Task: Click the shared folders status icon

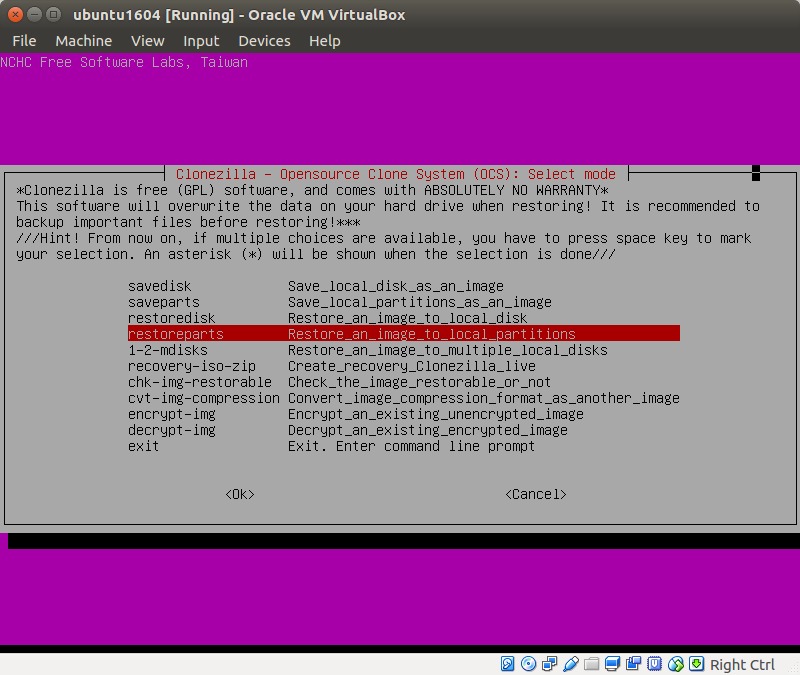Action: coord(592,664)
